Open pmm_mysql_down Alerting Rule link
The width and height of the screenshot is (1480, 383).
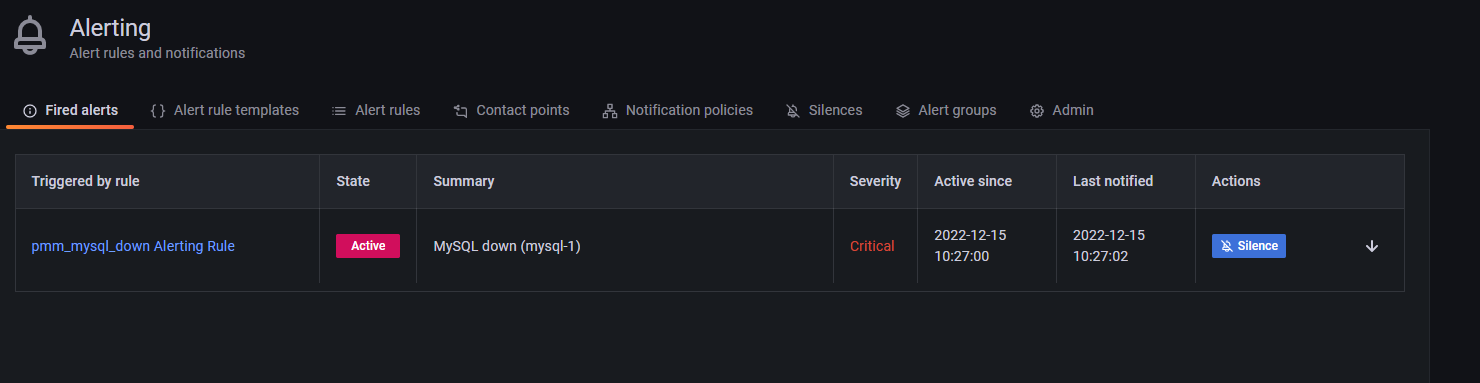pyautogui.click(x=133, y=246)
